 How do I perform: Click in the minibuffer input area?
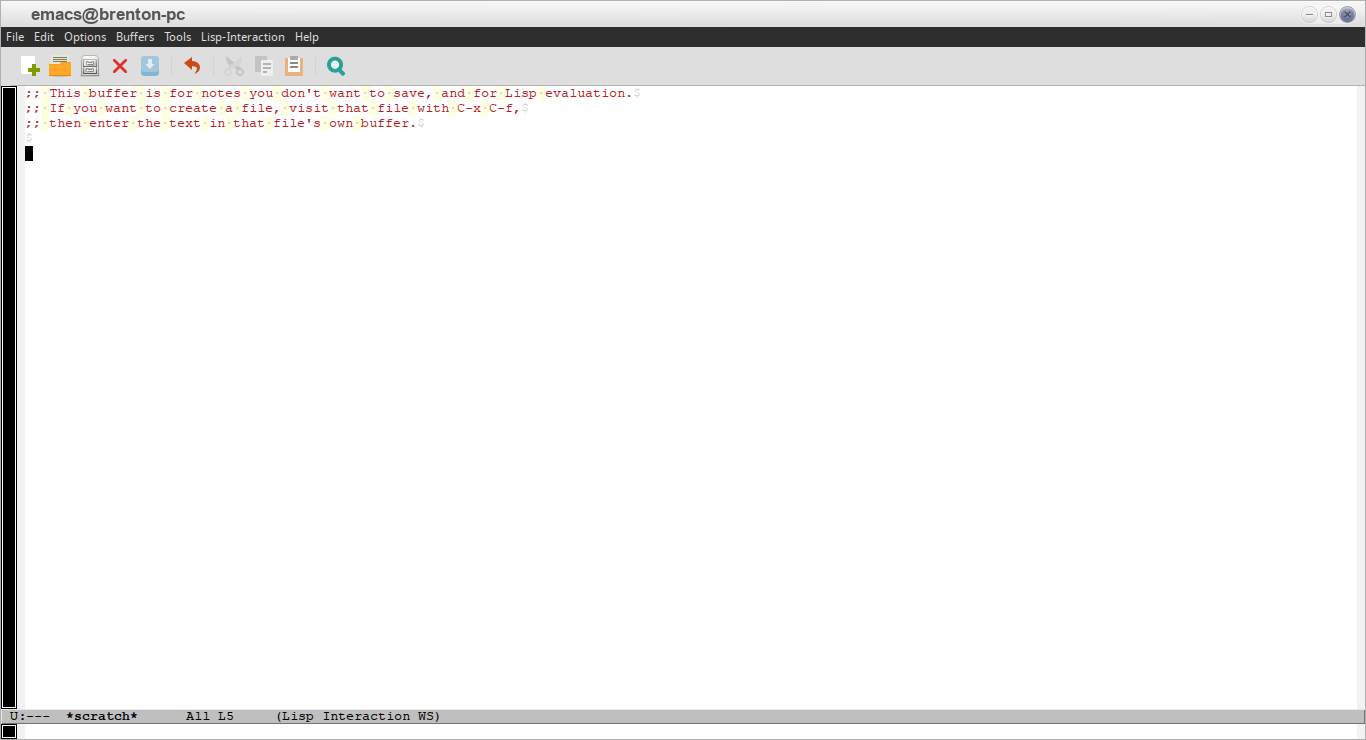click(690, 732)
